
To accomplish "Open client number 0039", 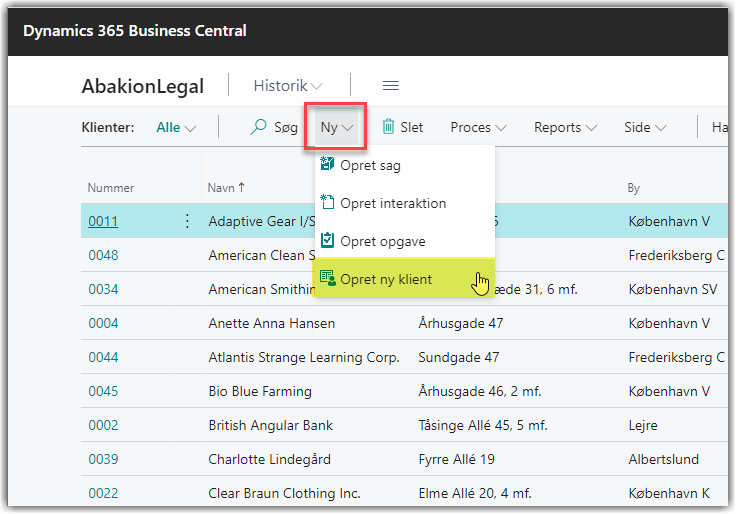I will click(103, 459).
